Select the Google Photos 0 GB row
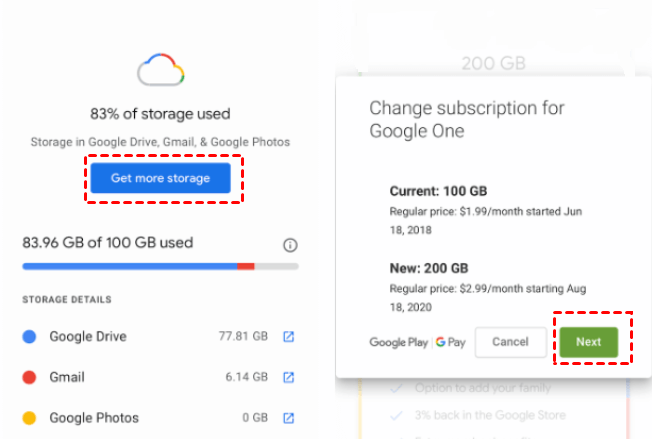This screenshot has width=652, height=439. 150,417
